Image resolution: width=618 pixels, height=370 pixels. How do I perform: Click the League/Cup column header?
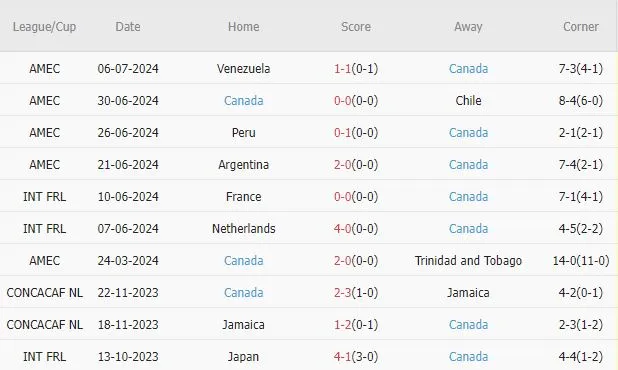pos(45,27)
